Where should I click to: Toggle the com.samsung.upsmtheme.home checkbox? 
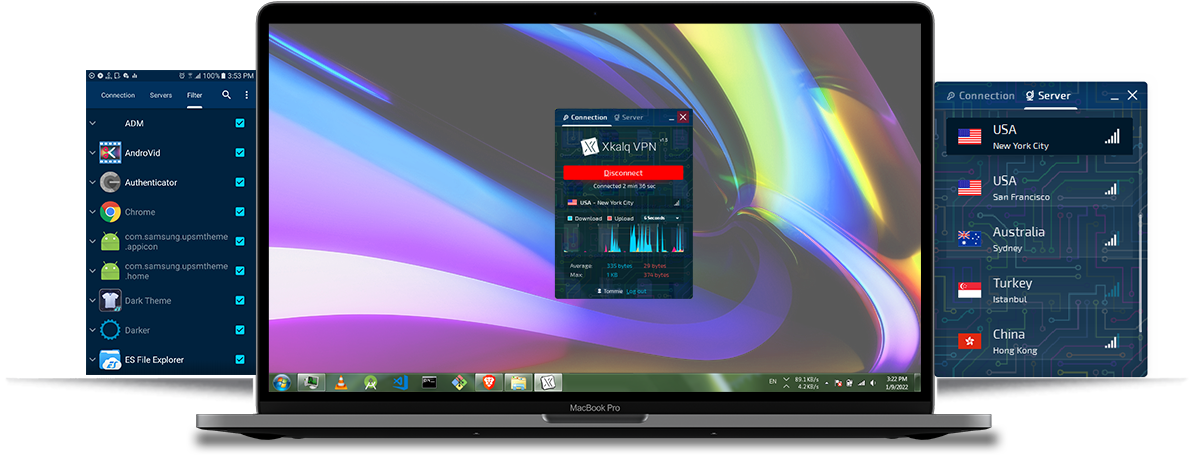240,271
